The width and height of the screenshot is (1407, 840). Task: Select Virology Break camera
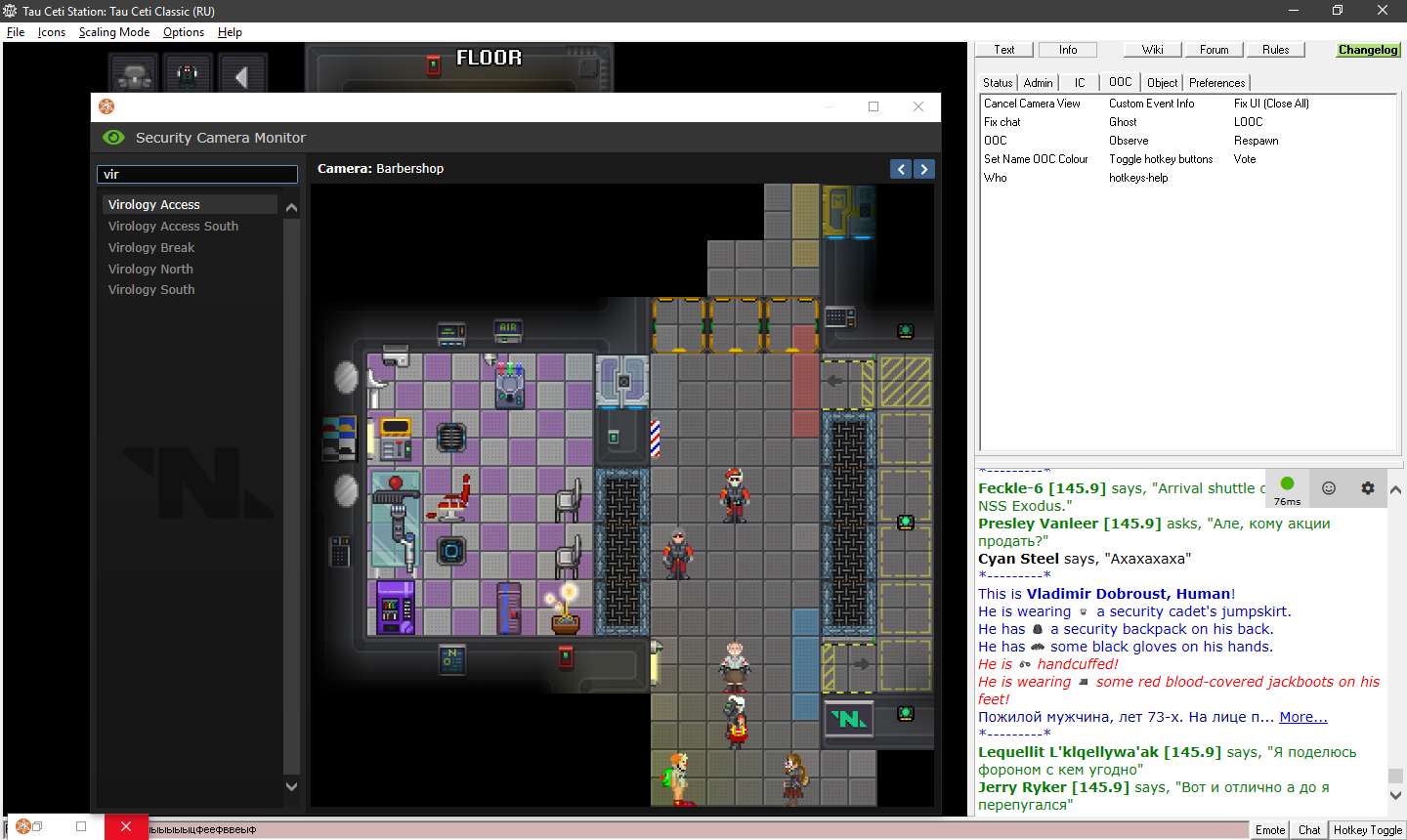[151, 248]
